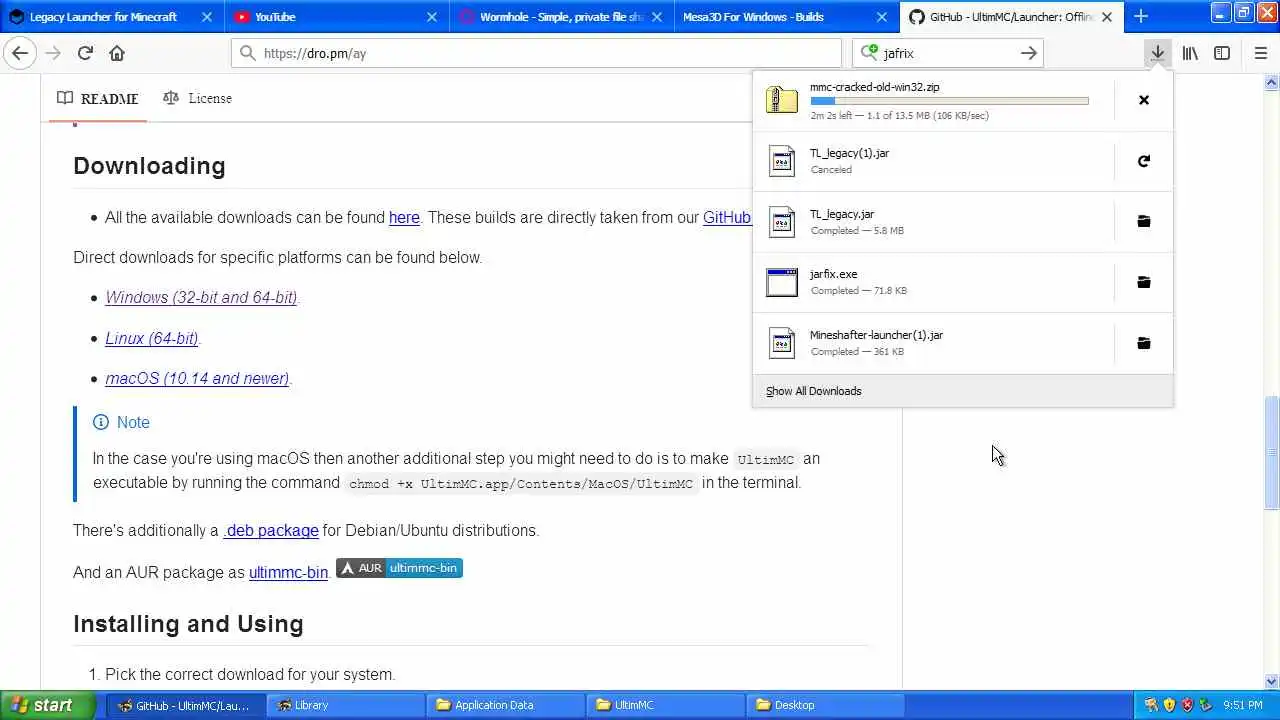
Task: Click the 'here' downloads link
Action: point(404,217)
